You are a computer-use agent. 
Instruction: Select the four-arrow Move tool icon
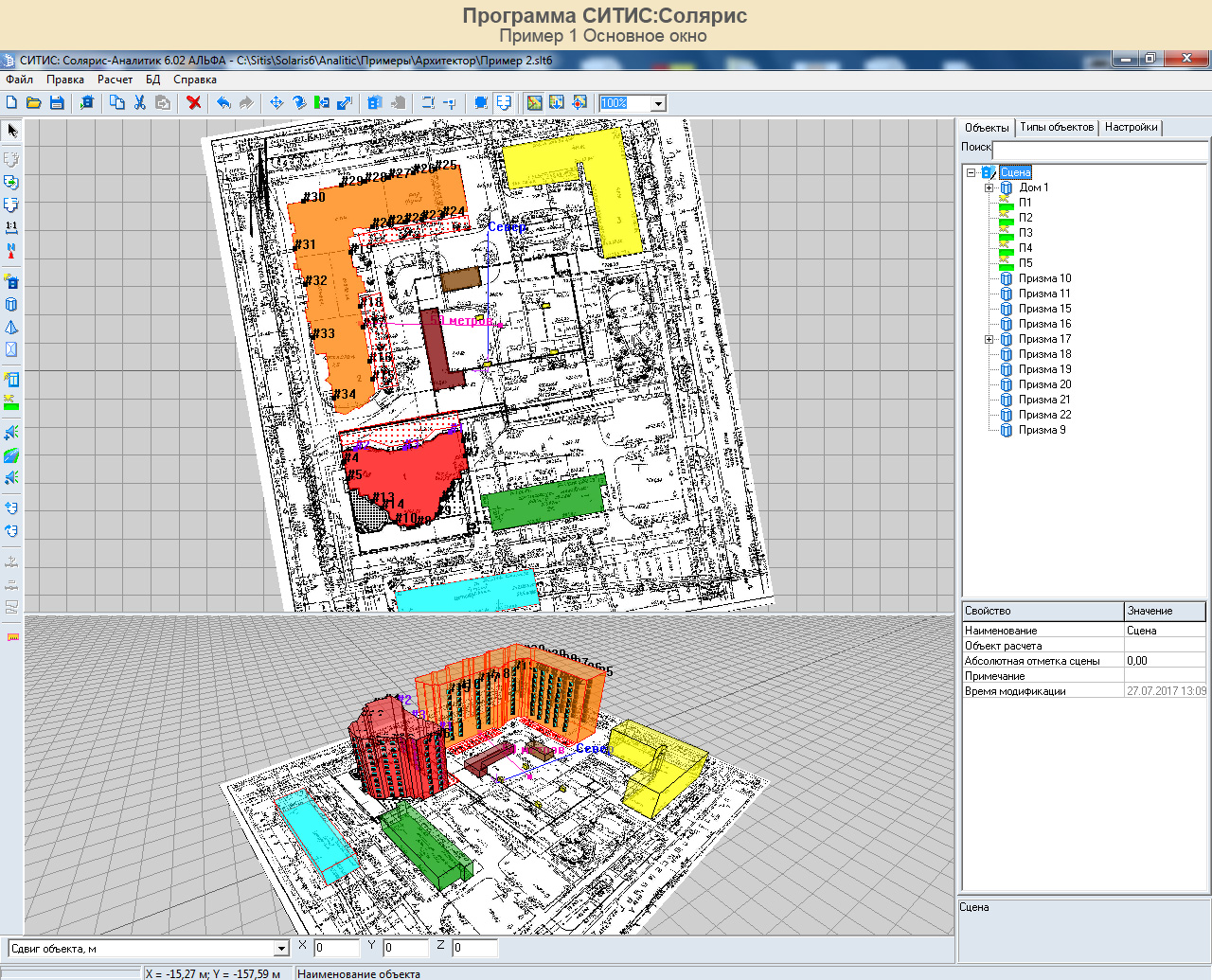276,102
